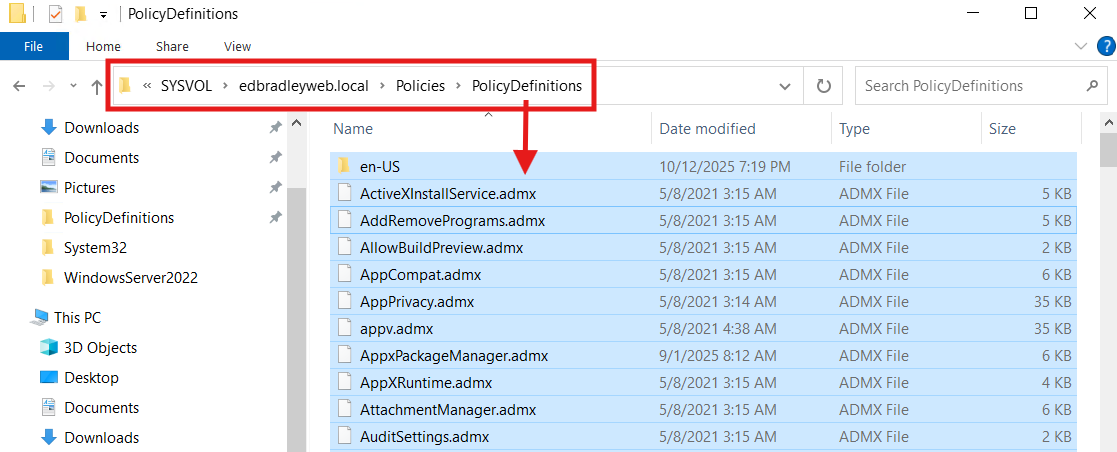This screenshot has width=1117, height=452.
Task: Open the File ribbon tab
Action: (33, 46)
